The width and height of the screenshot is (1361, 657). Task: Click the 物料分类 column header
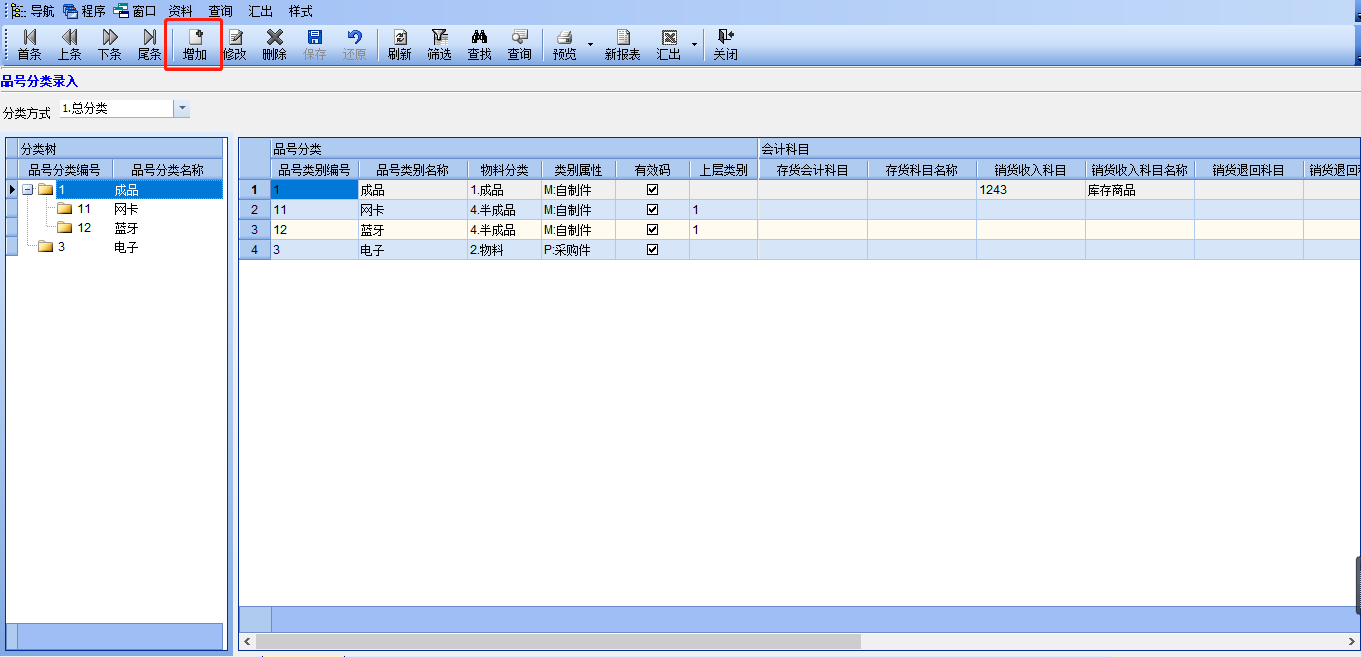click(505, 170)
